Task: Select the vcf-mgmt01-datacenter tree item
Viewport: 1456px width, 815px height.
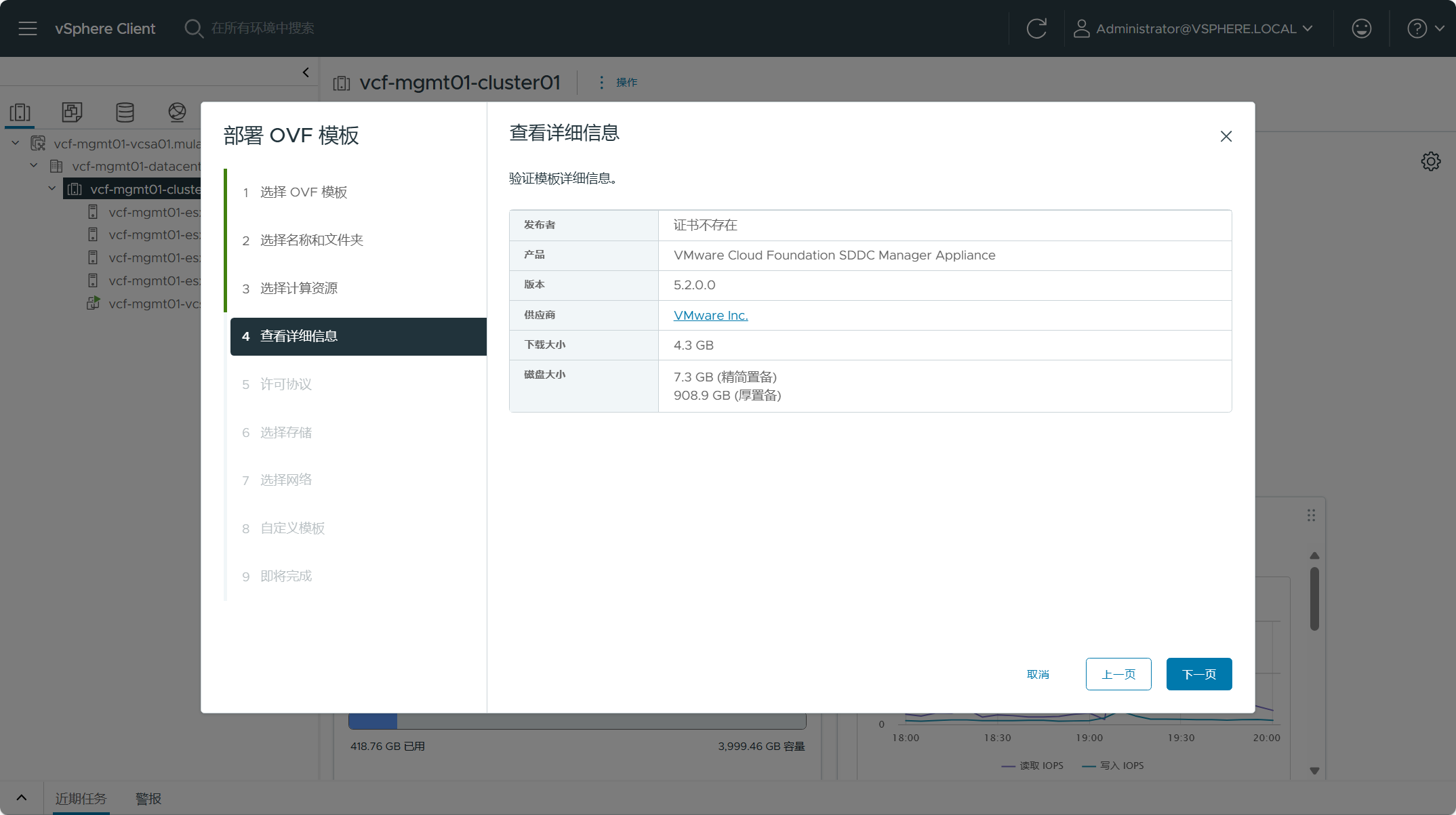Action: 125,166
